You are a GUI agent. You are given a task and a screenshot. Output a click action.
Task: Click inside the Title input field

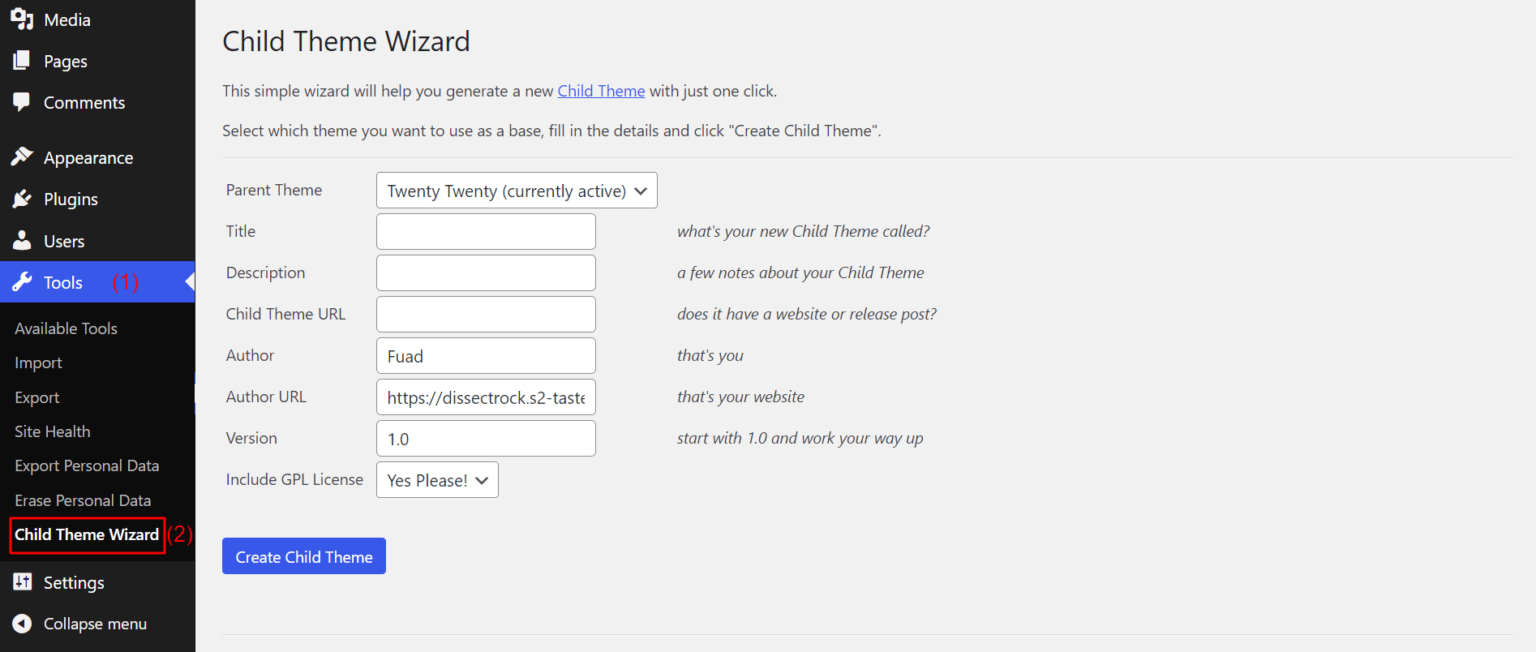click(485, 231)
